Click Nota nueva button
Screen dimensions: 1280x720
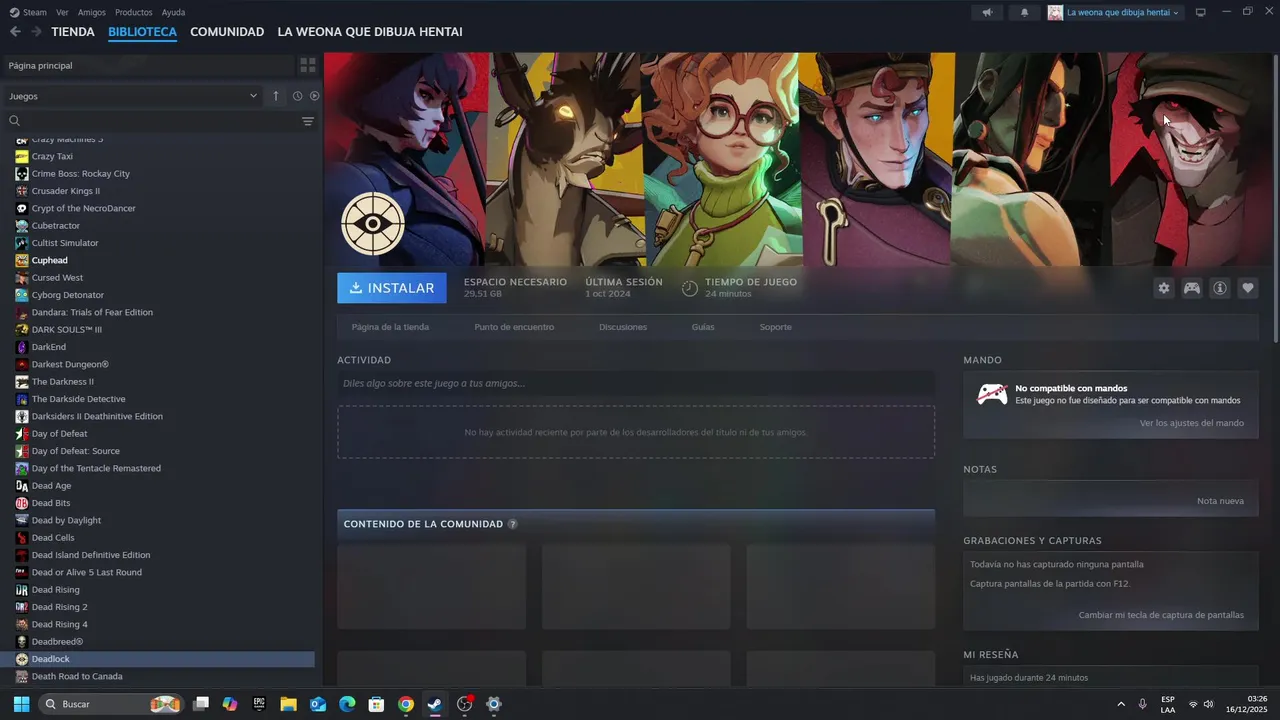pyautogui.click(x=1220, y=501)
